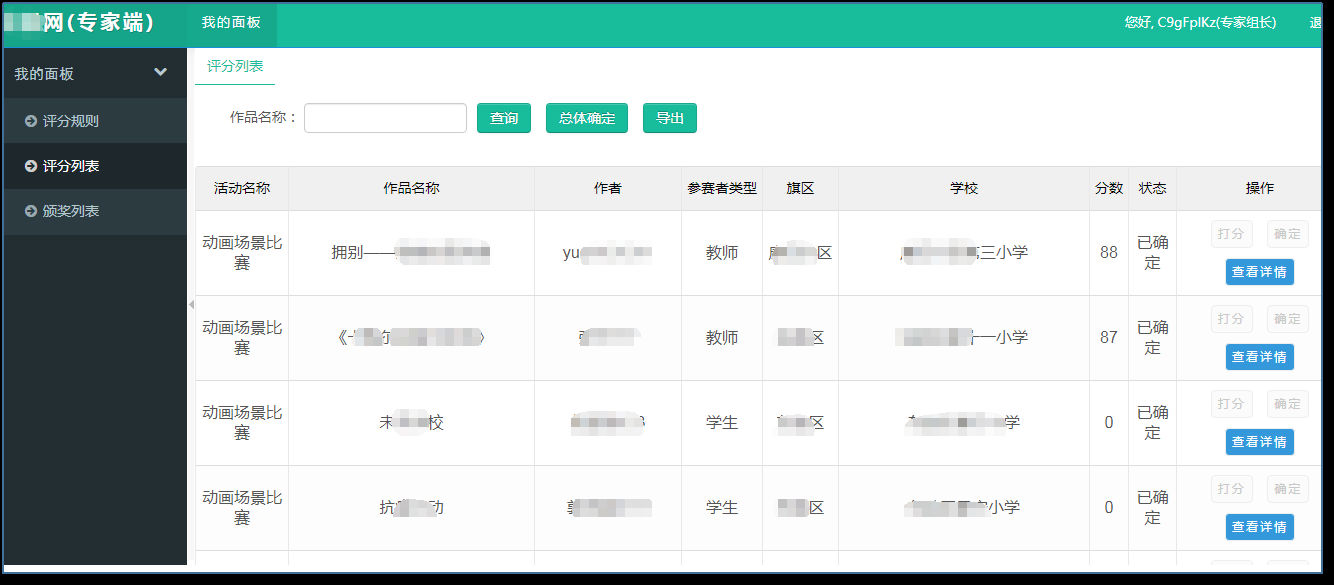Click the 确定 button in the second row
The image size is (1334, 585).
coord(1287,318)
